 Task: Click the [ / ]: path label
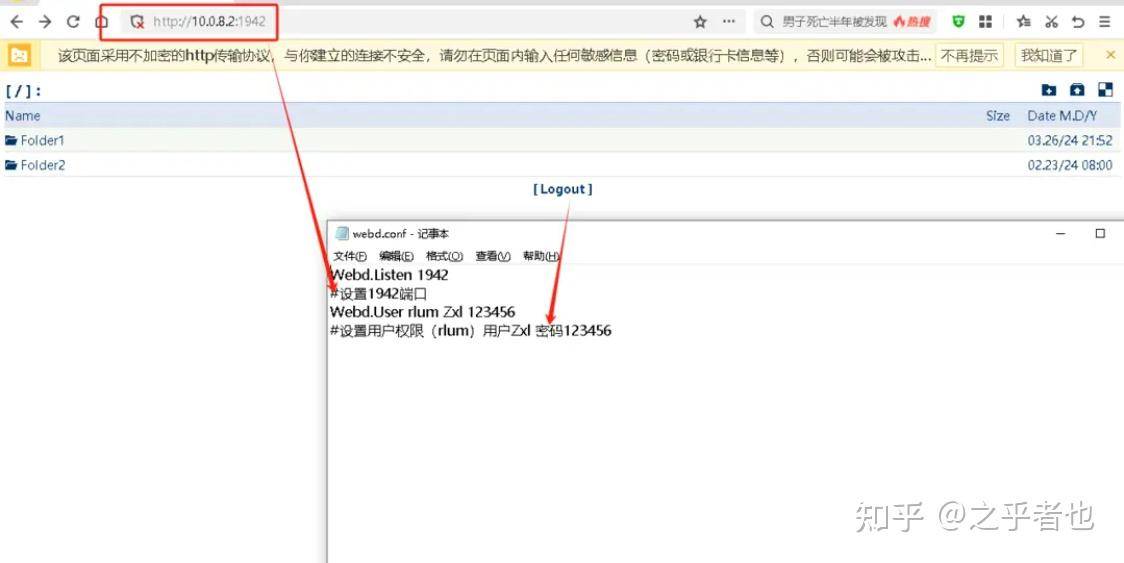click(x=24, y=90)
